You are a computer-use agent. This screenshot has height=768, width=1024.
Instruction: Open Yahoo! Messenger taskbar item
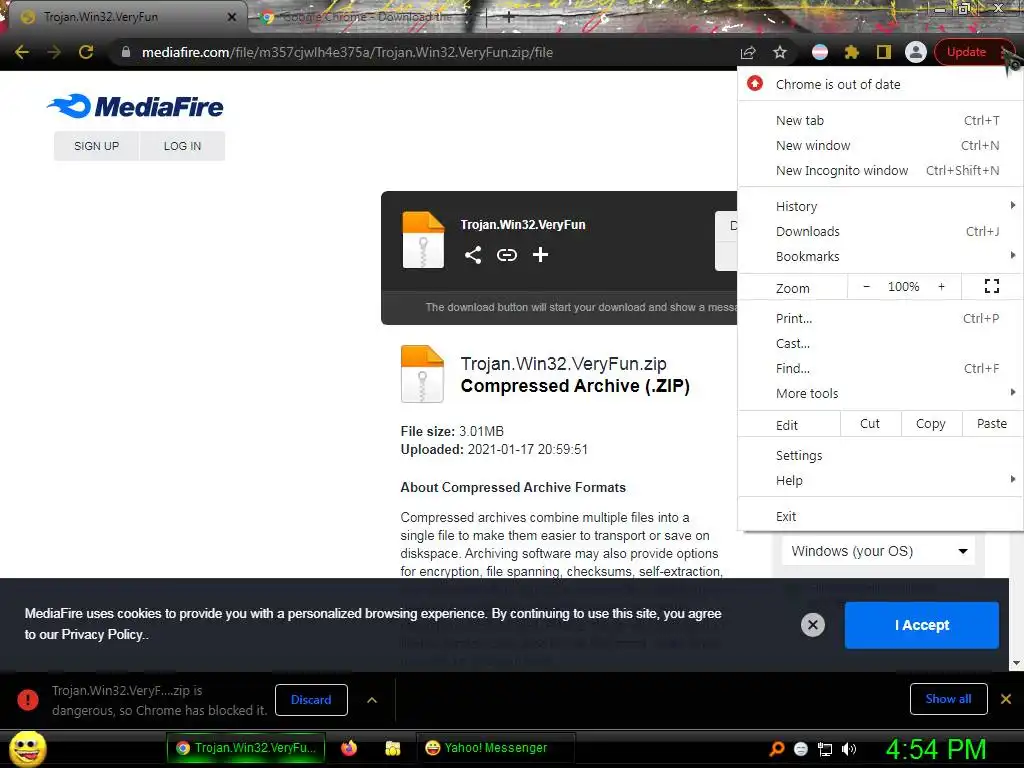(495, 748)
